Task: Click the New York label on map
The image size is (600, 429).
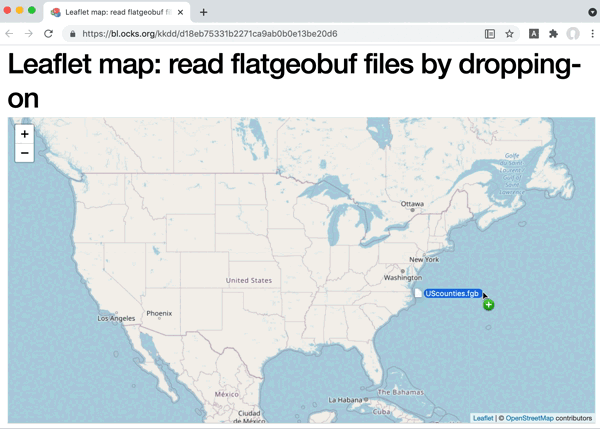Action: [x=424, y=259]
